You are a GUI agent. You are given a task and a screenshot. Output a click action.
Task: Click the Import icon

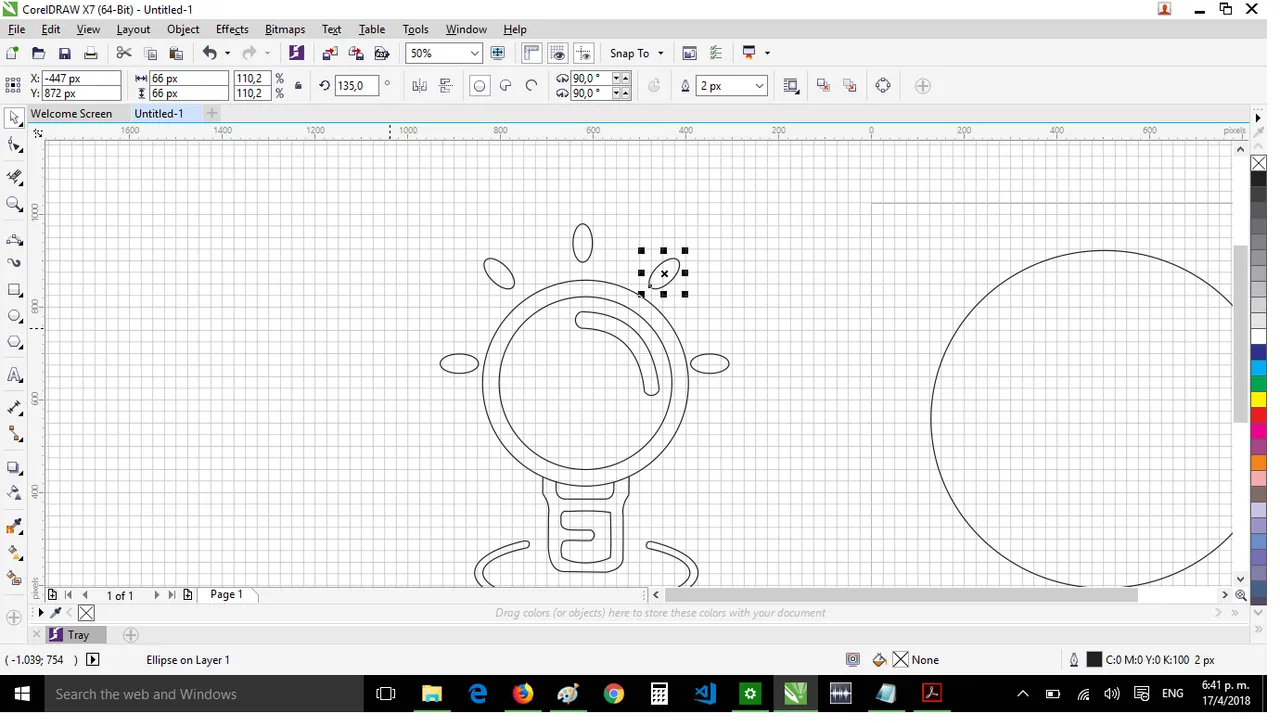tap(330, 53)
